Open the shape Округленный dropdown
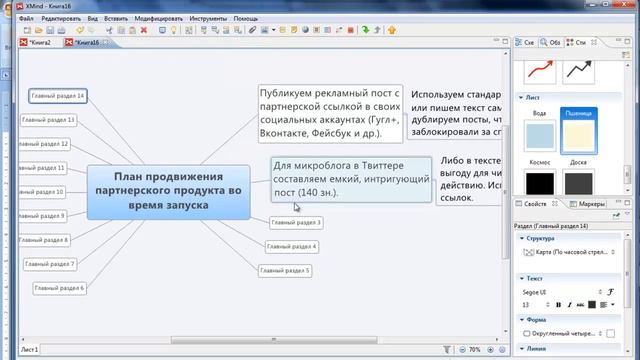This screenshot has width=640, height=360. [x=563, y=333]
